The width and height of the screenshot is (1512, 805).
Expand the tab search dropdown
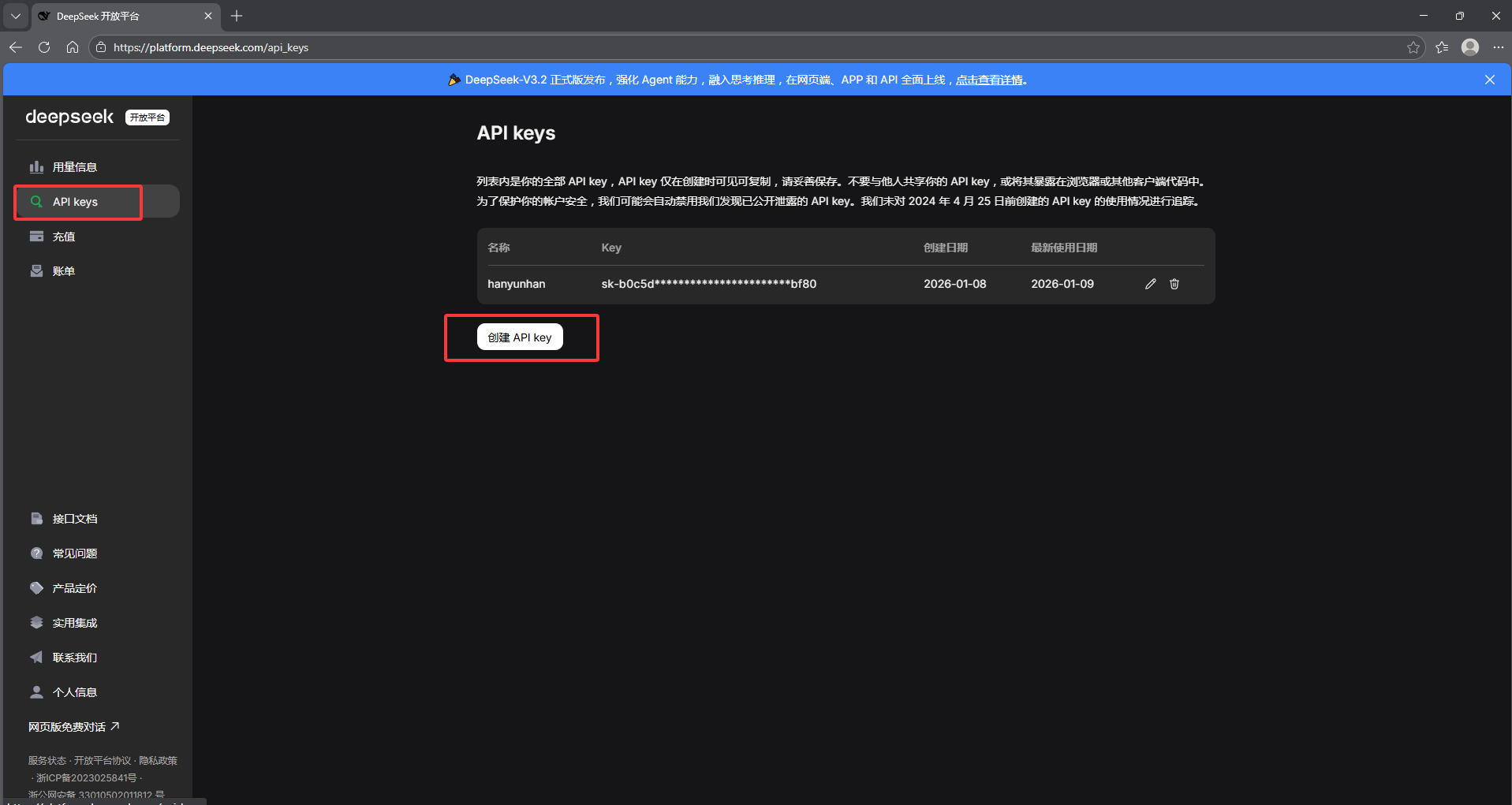[16, 16]
